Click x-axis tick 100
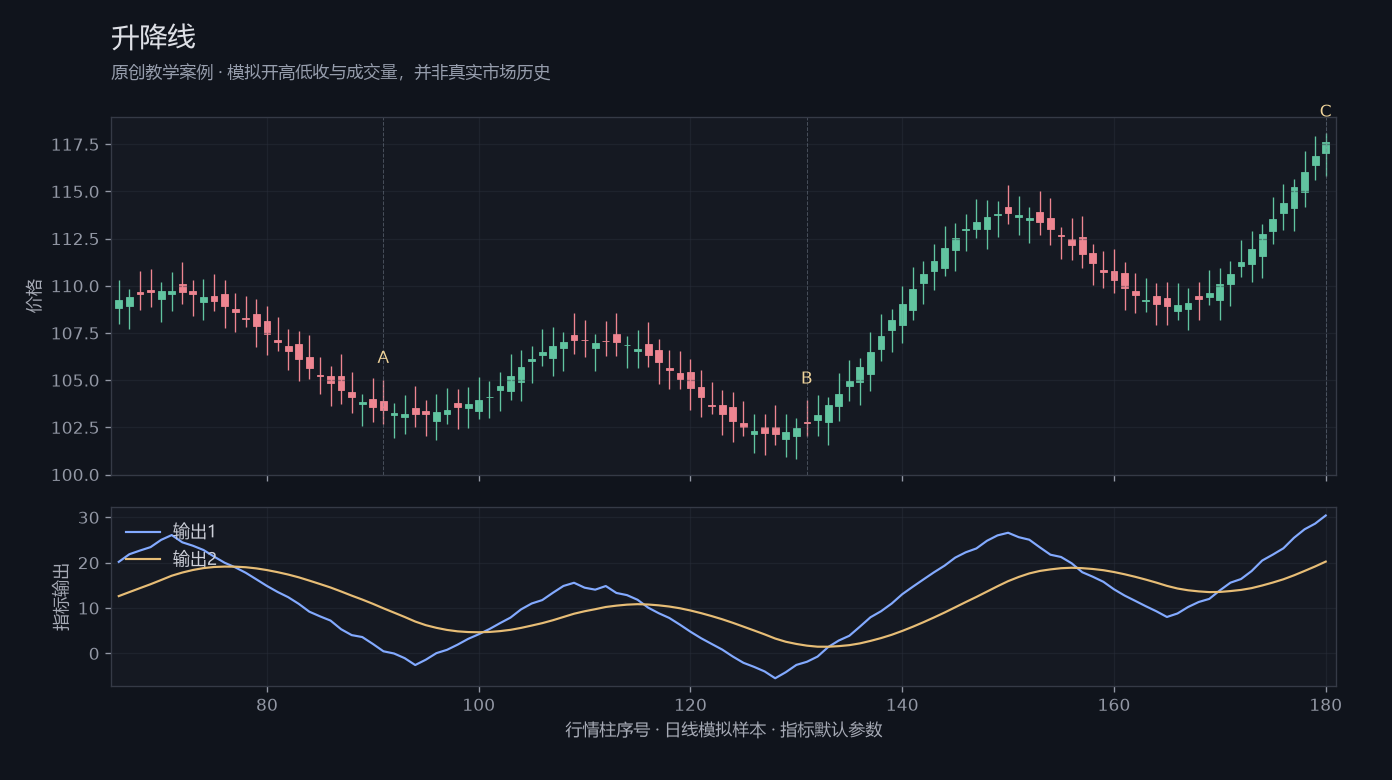Image resolution: width=1392 pixels, height=780 pixels. [x=479, y=704]
